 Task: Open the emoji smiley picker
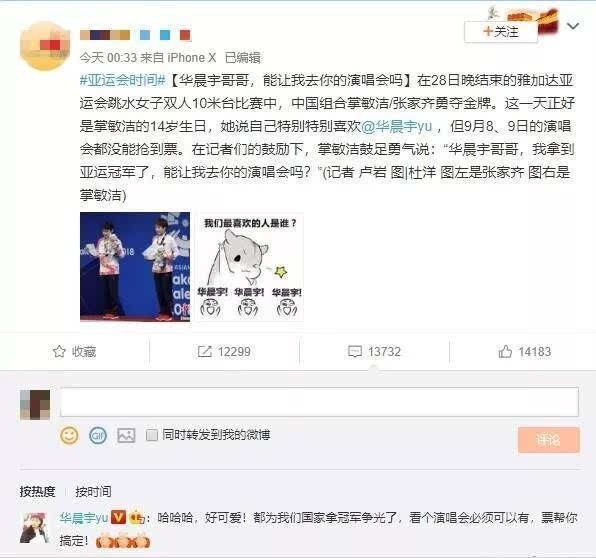[69, 436]
